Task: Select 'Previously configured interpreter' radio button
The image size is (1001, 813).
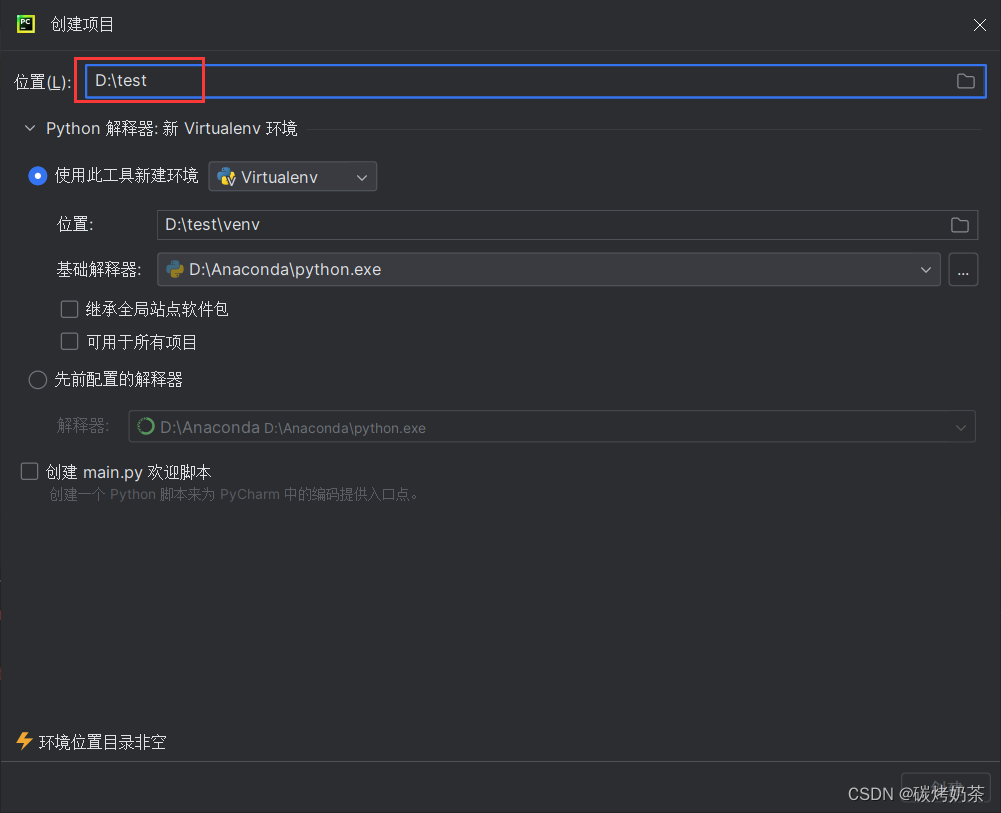Action: pyautogui.click(x=38, y=380)
